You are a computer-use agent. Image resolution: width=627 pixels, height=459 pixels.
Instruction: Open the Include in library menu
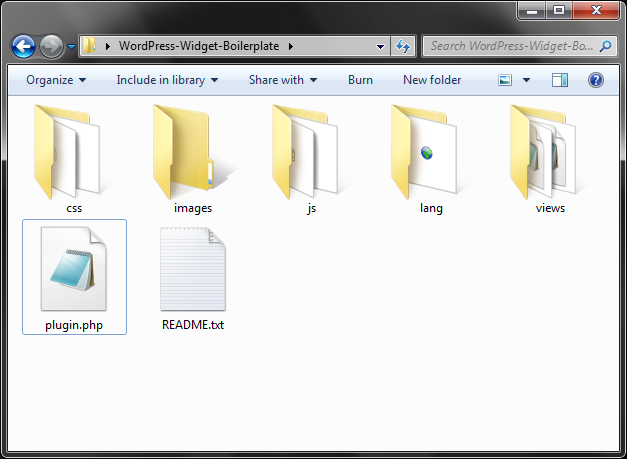pyautogui.click(x=167, y=80)
